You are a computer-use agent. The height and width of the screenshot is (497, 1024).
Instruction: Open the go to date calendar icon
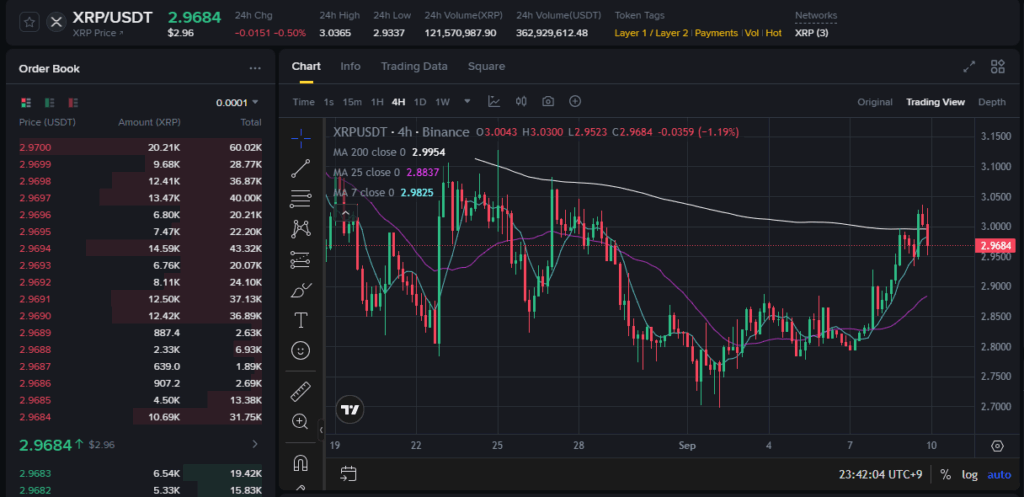(348, 473)
